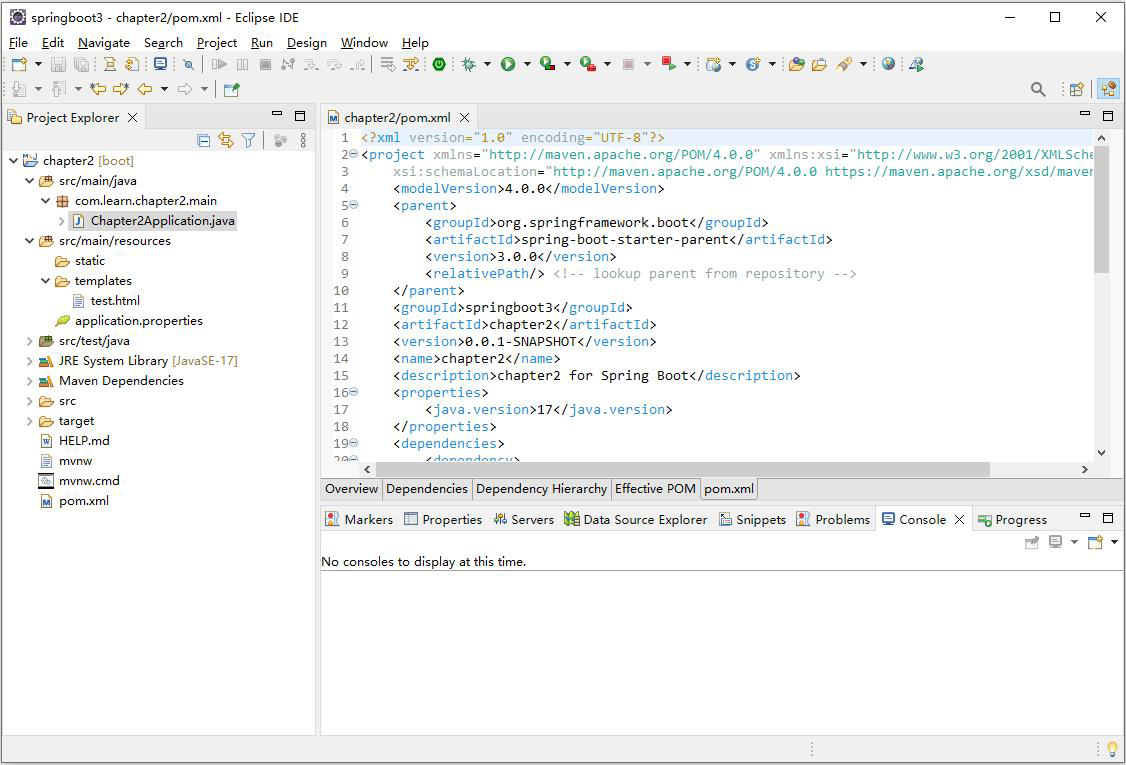Screen dimensions: 1126x765
Task: Click Collapse All in Project Explorer
Action: (x=204, y=141)
